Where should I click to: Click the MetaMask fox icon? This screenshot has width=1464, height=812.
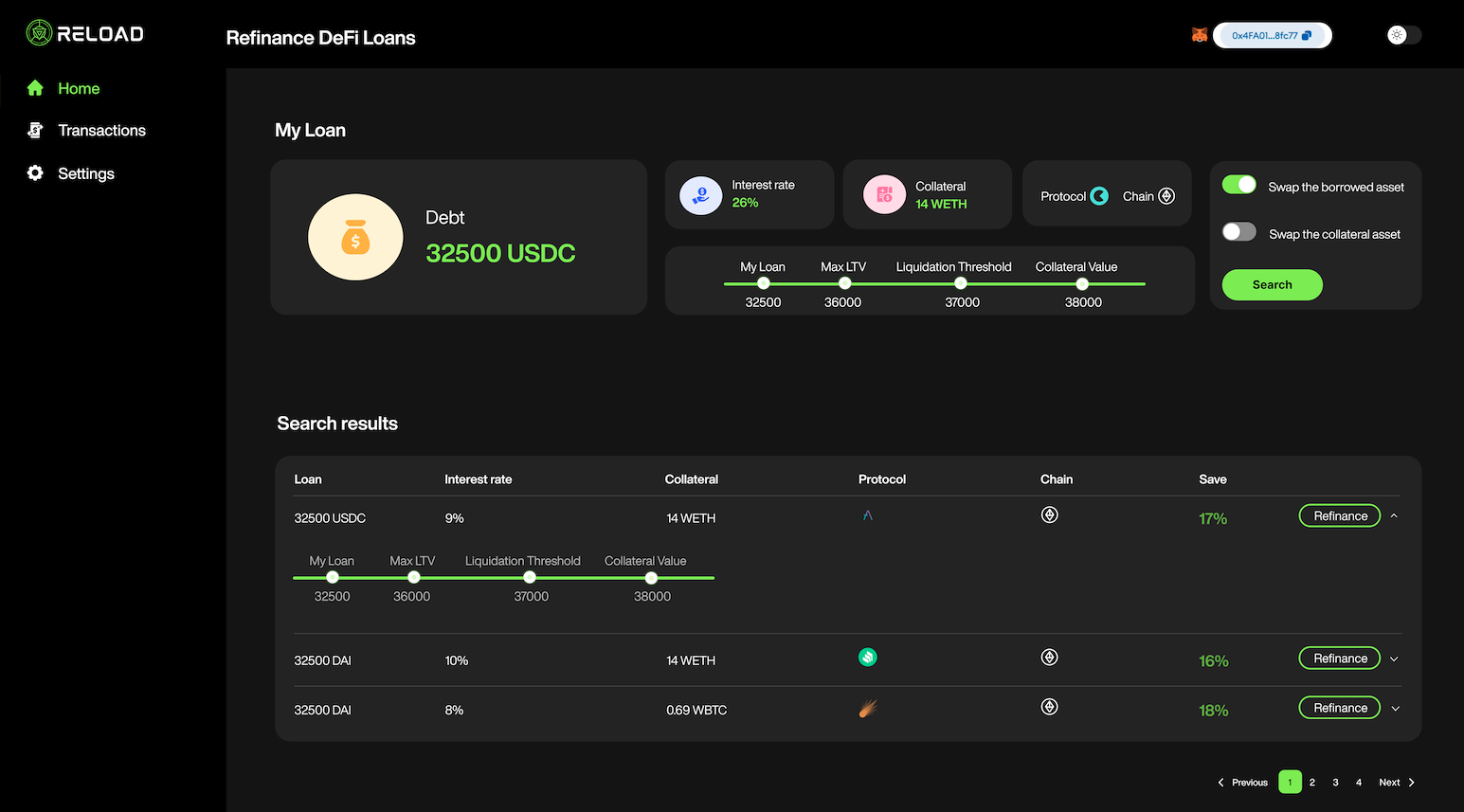1199,35
